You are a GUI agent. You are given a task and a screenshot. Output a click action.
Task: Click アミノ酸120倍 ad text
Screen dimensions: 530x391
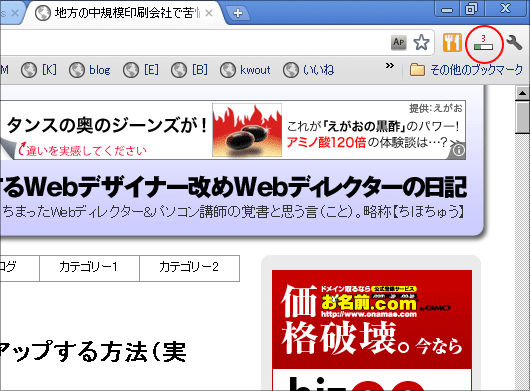point(326,142)
